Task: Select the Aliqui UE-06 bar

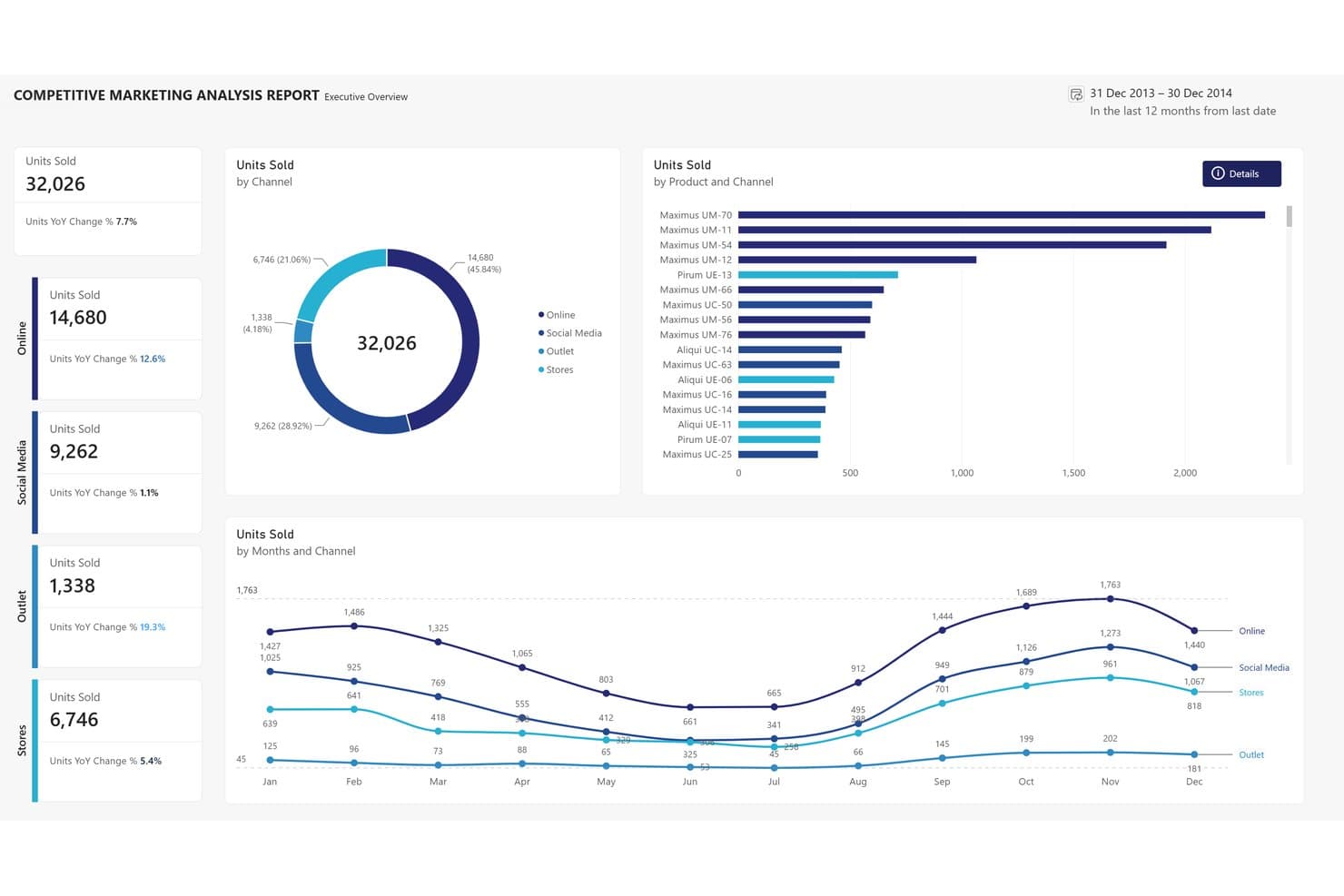Action: pos(786,379)
